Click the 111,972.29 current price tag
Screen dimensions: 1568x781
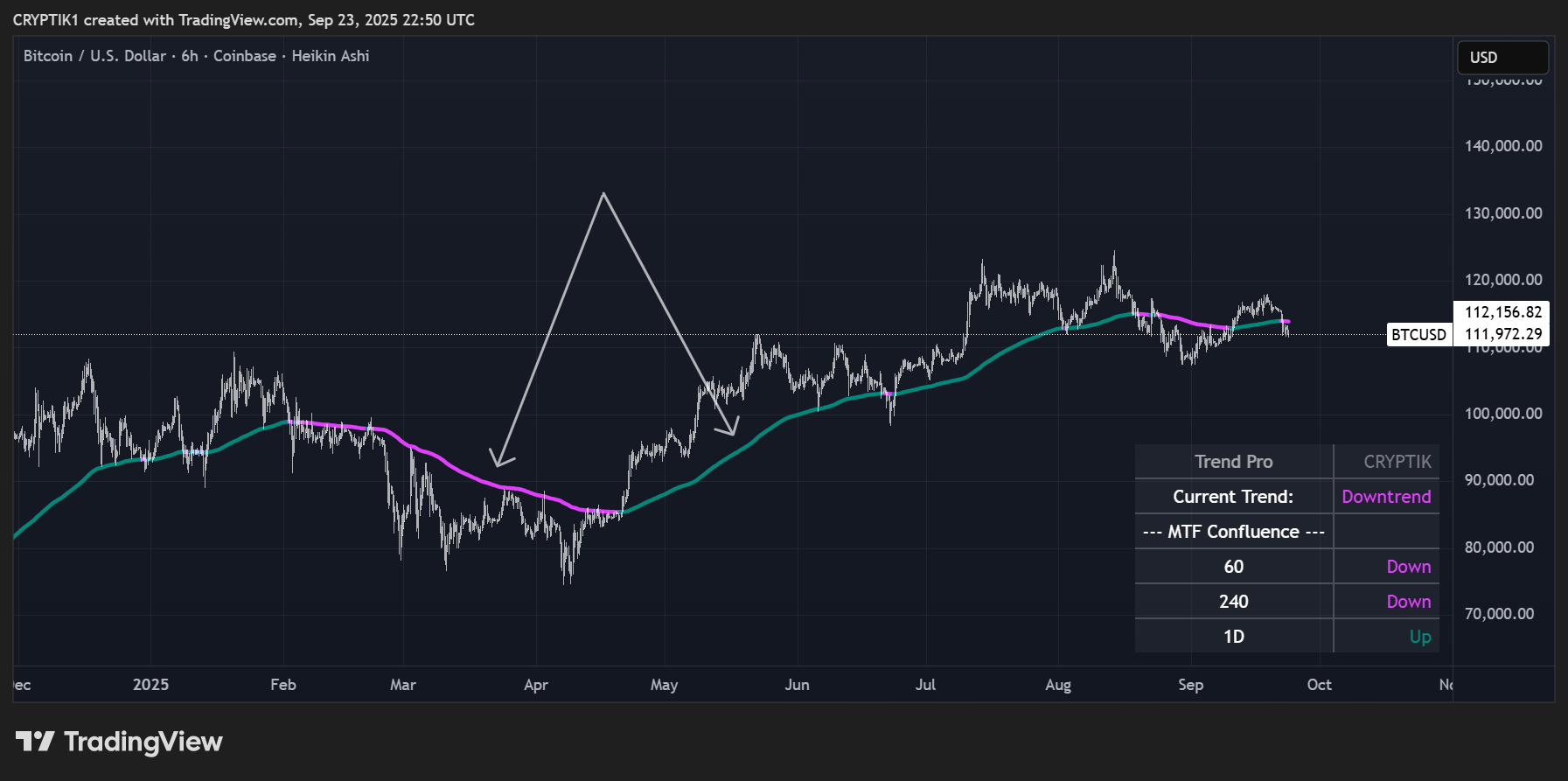[x=1502, y=334]
